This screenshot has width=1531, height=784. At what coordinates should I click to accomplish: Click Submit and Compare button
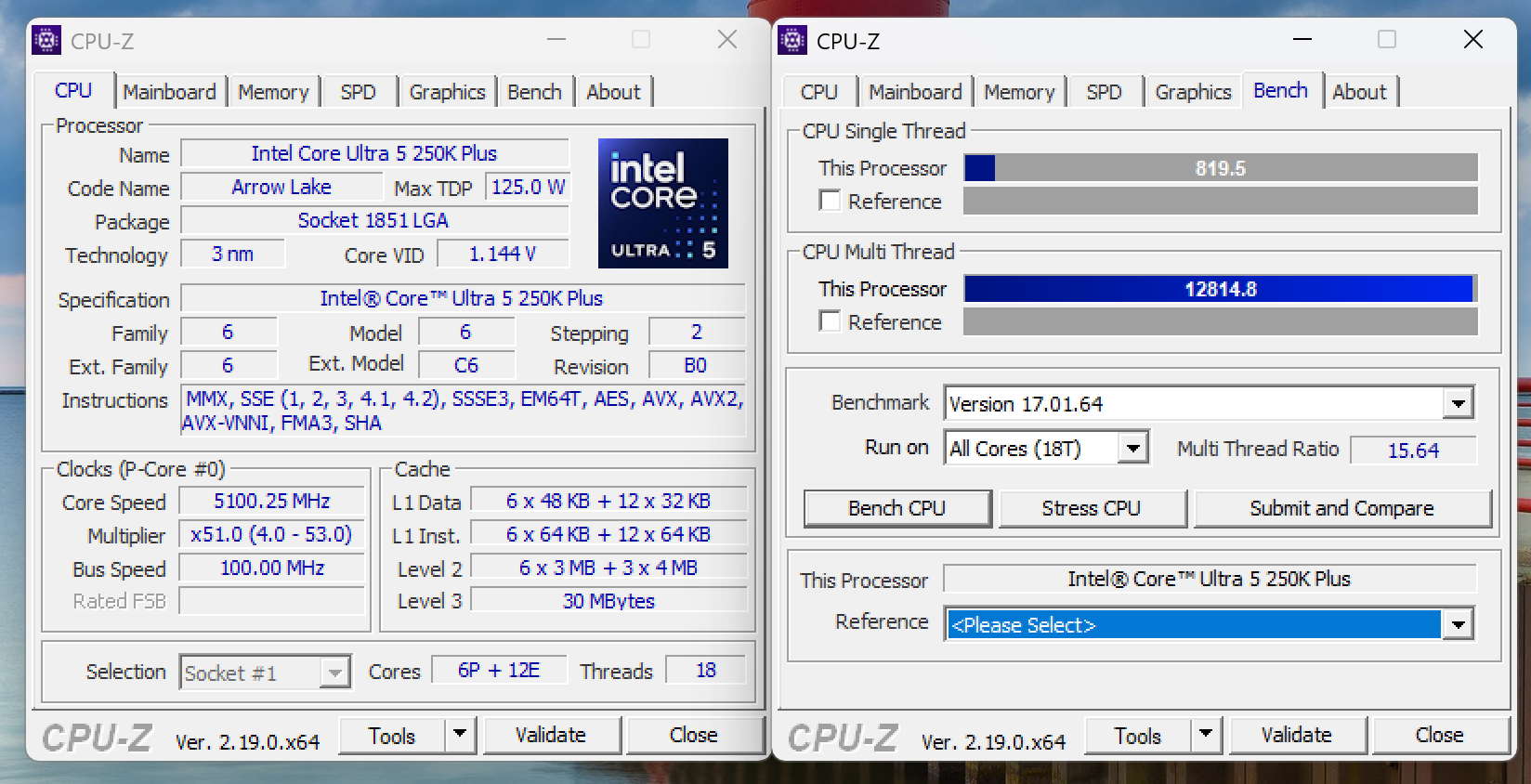1341,508
